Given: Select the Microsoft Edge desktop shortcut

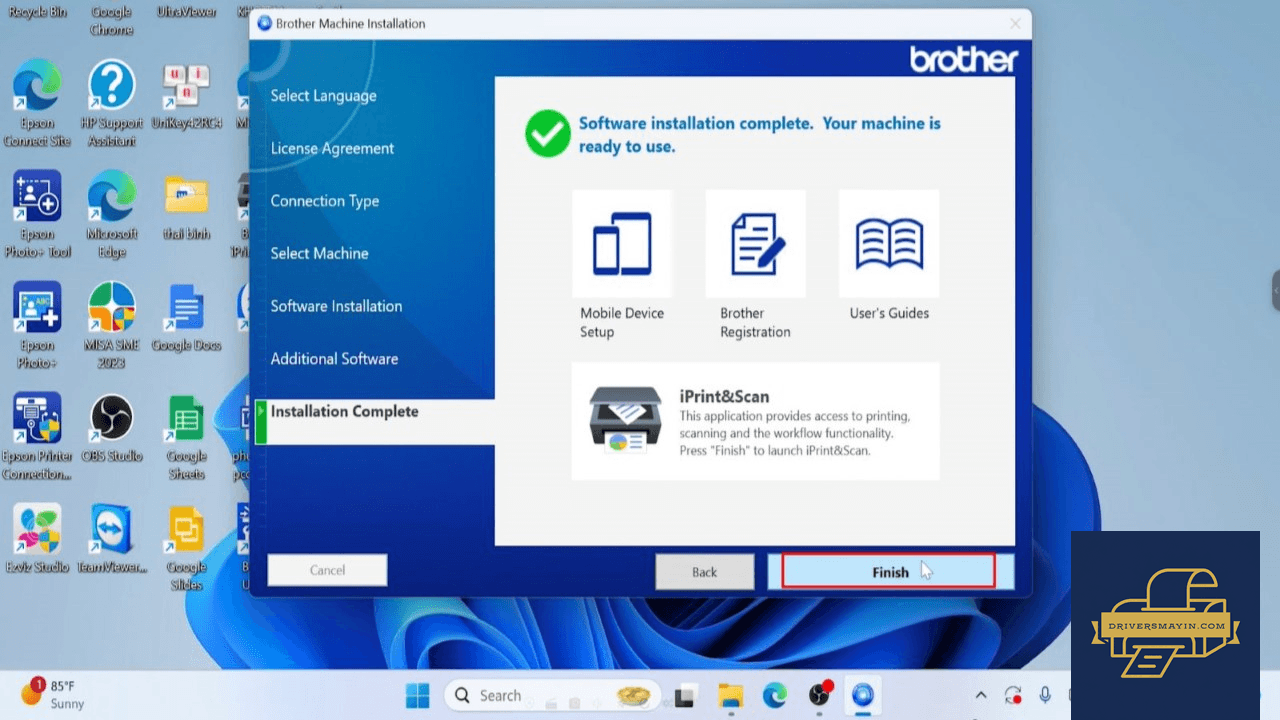Looking at the screenshot, I should [x=111, y=215].
